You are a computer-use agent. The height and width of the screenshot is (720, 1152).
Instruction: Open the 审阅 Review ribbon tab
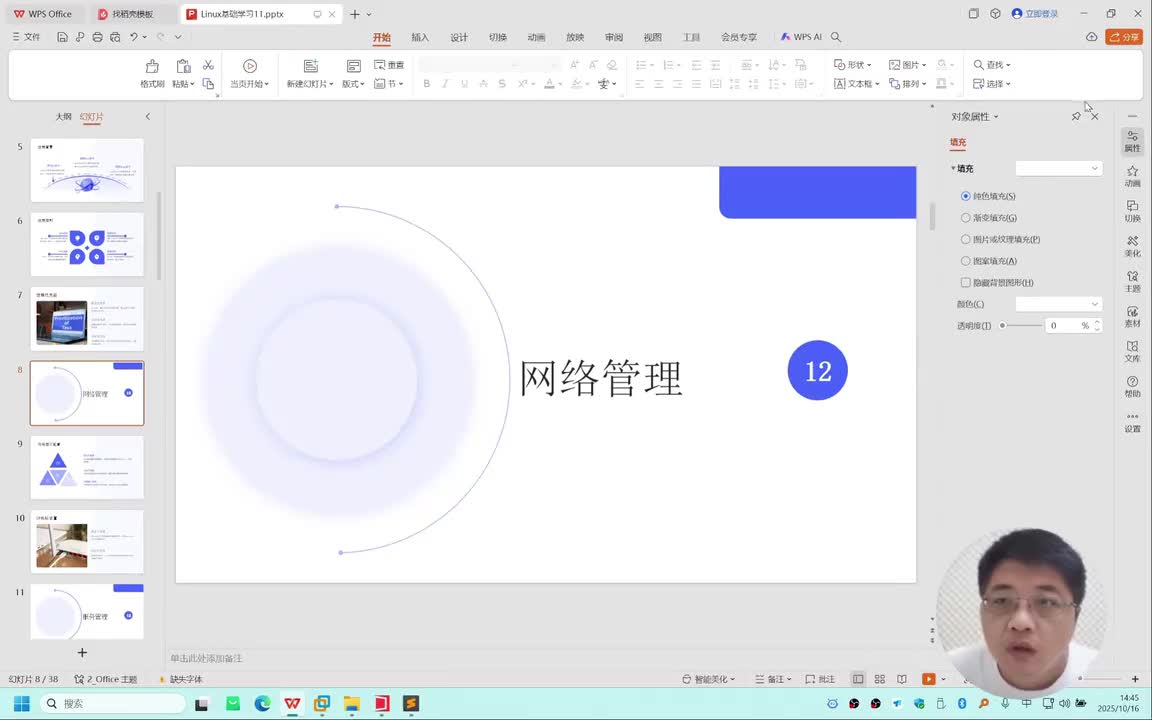click(x=614, y=37)
